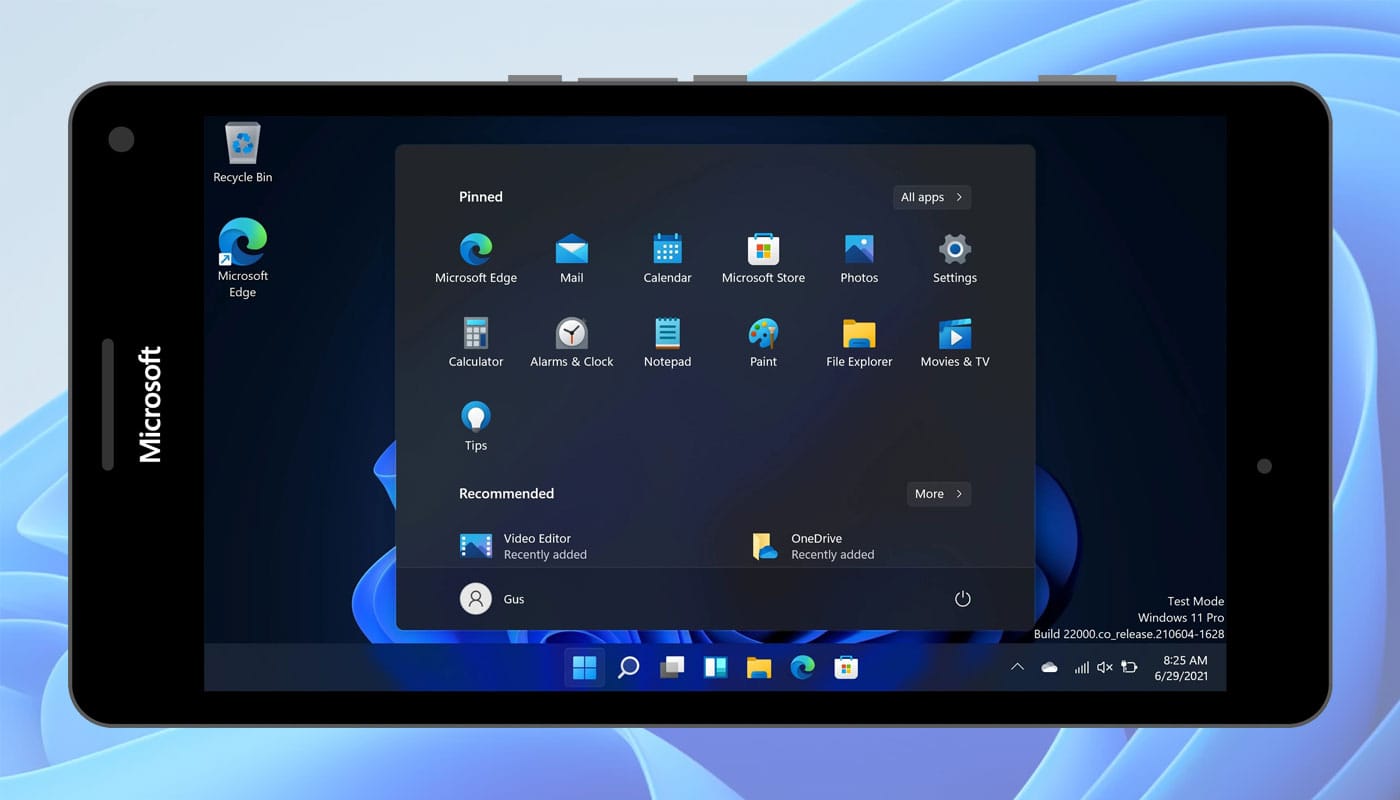Viewport: 1400px width, 800px height.
Task: Open the Paint app
Action: (763, 342)
